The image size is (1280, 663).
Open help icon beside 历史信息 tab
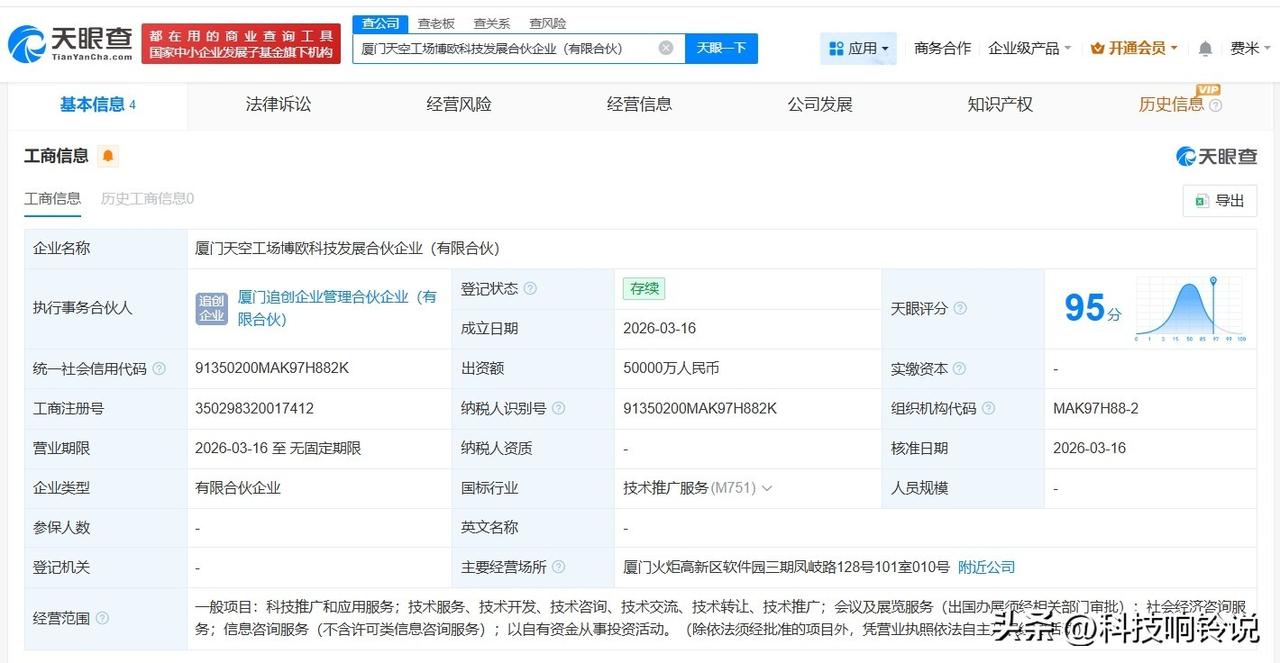tap(1215, 105)
